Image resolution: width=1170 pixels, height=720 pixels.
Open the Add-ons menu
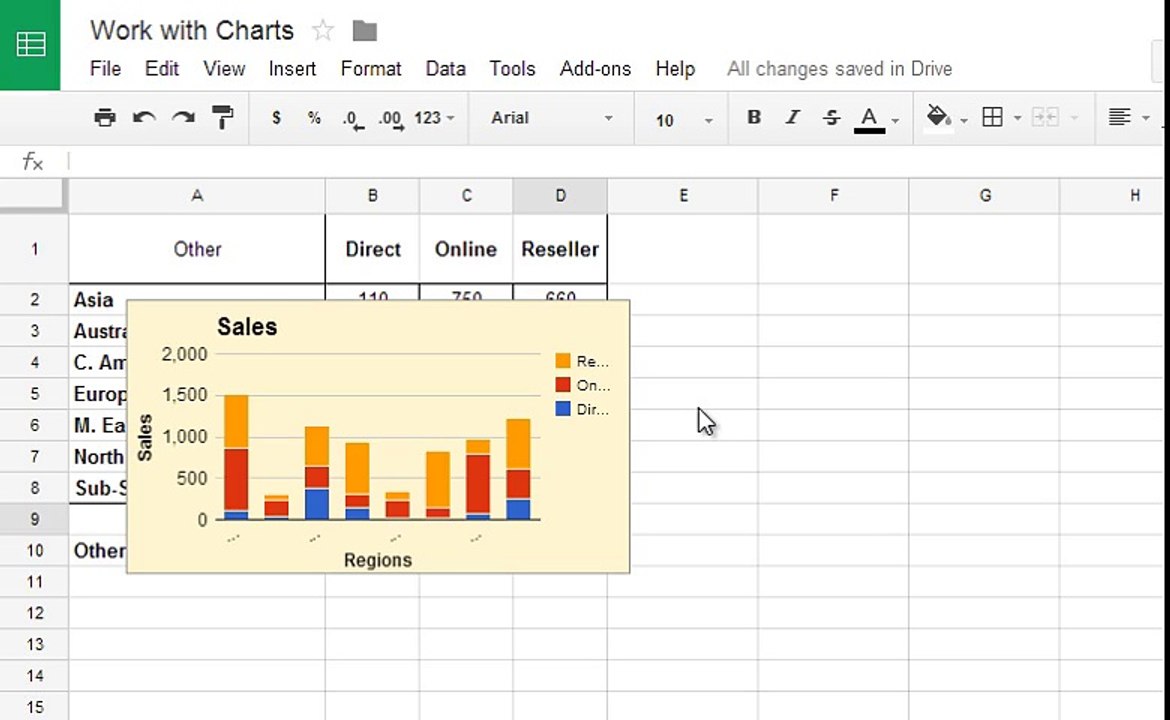point(595,69)
